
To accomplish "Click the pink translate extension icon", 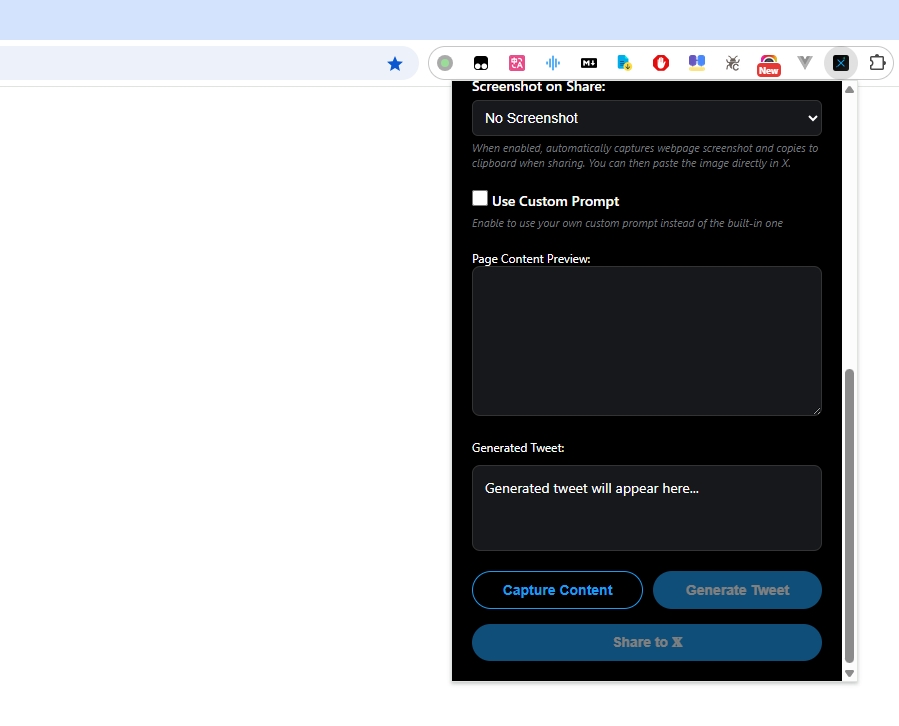I will [516, 62].
